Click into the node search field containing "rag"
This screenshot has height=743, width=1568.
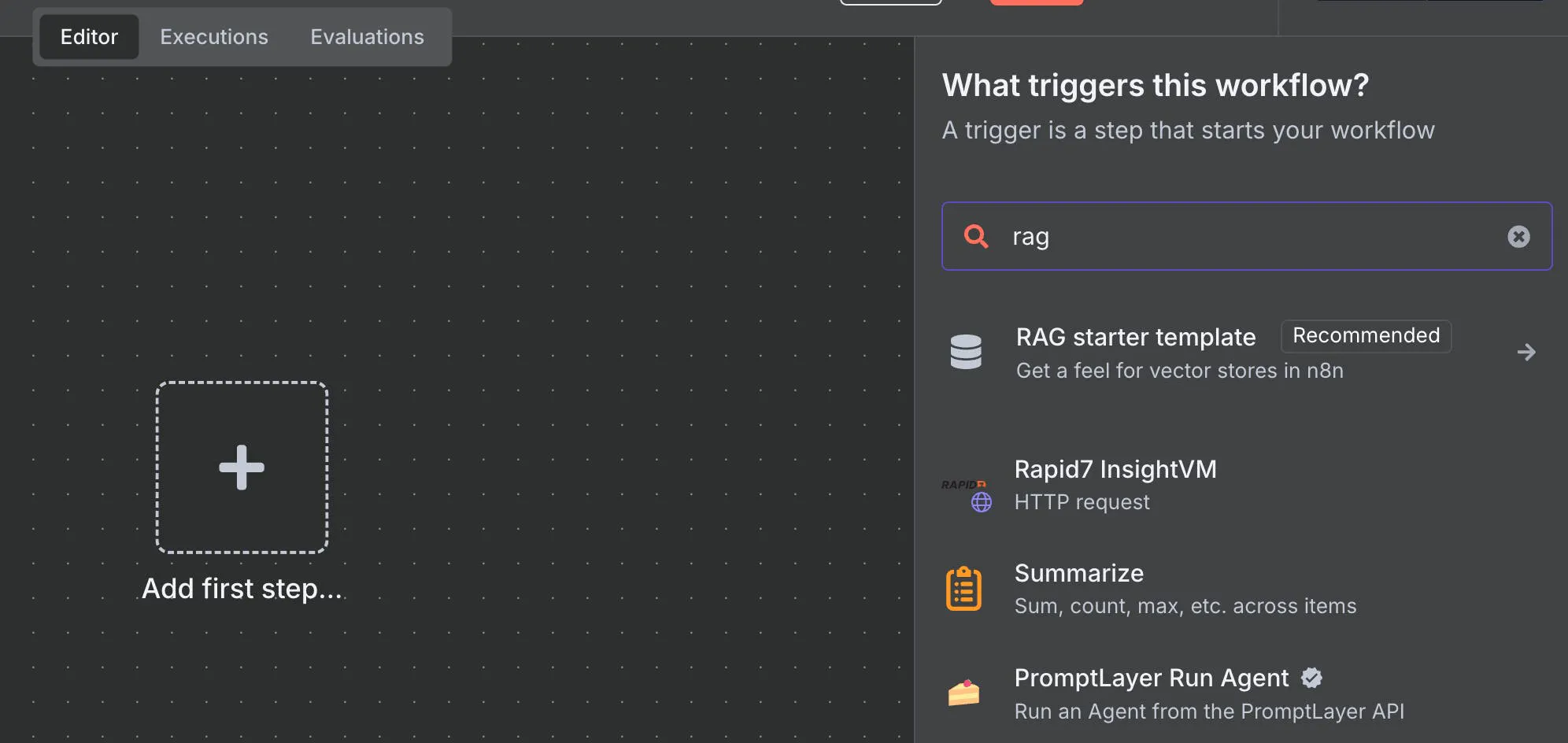(1252, 237)
